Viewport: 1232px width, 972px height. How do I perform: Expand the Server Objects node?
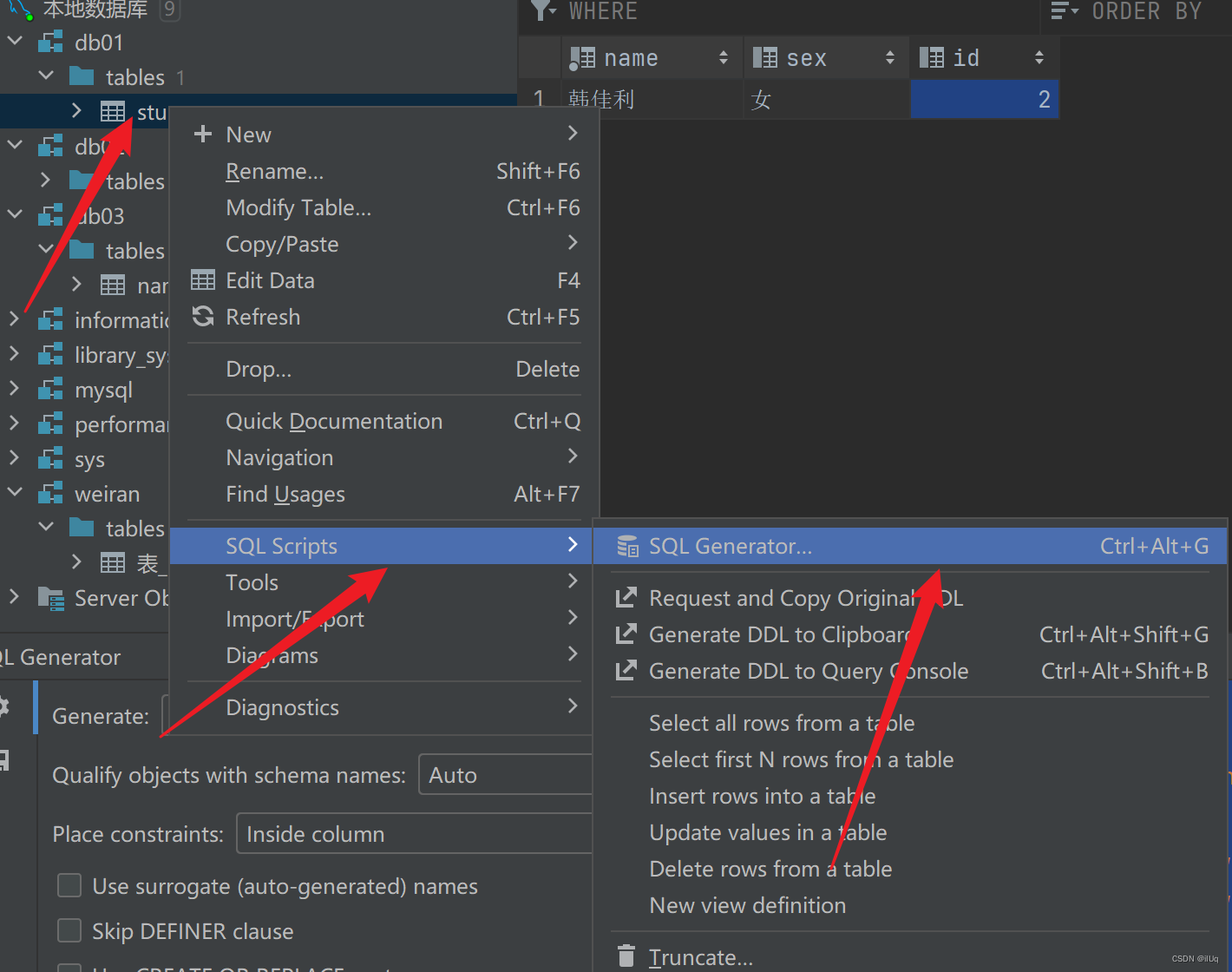coord(14,596)
